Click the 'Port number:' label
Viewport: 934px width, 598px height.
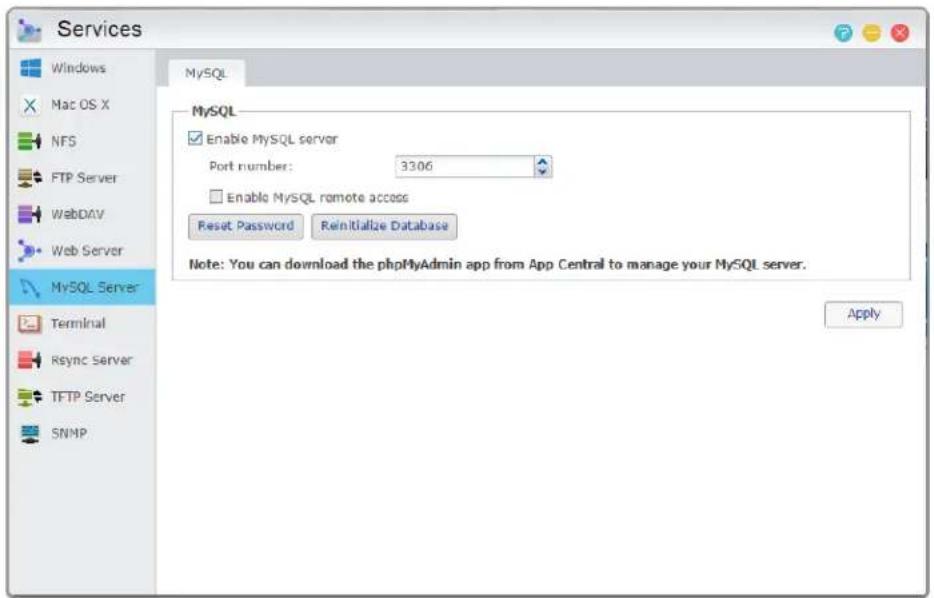pyautogui.click(x=250, y=166)
